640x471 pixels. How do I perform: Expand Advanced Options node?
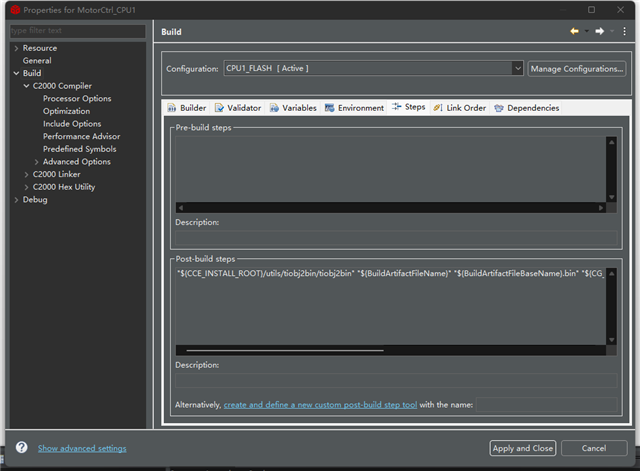[x=36, y=162]
